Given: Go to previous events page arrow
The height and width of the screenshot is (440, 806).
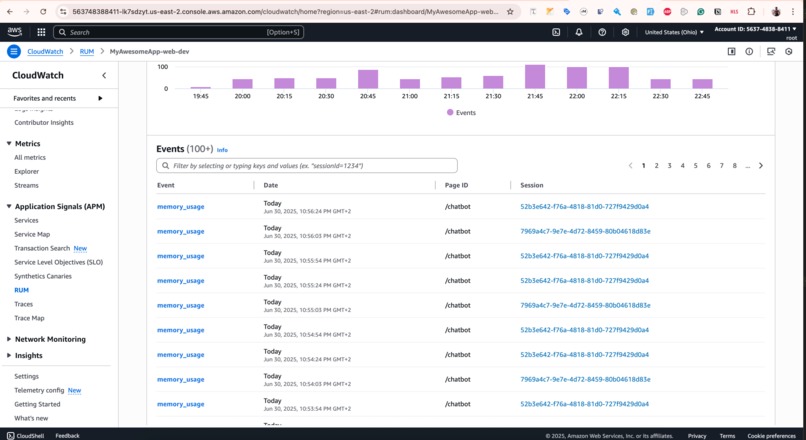Looking at the screenshot, I should [x=630, y=166].
